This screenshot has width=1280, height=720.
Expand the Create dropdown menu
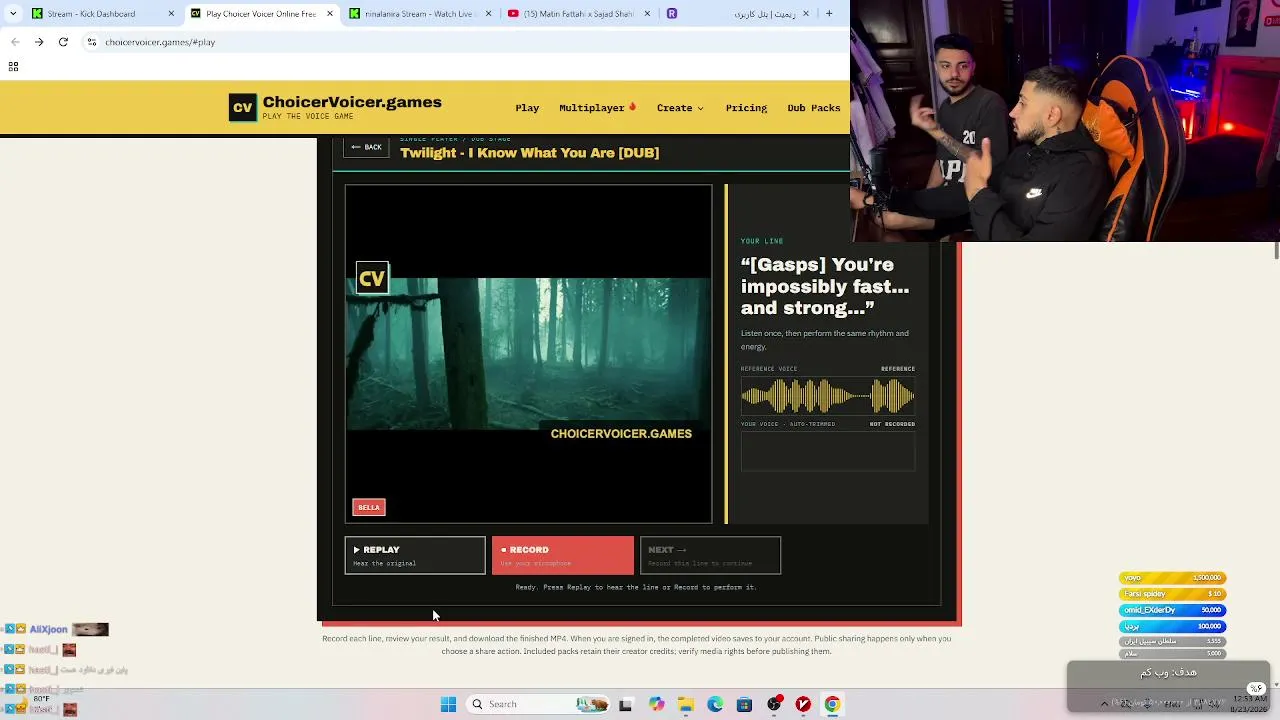pos(680,108)
